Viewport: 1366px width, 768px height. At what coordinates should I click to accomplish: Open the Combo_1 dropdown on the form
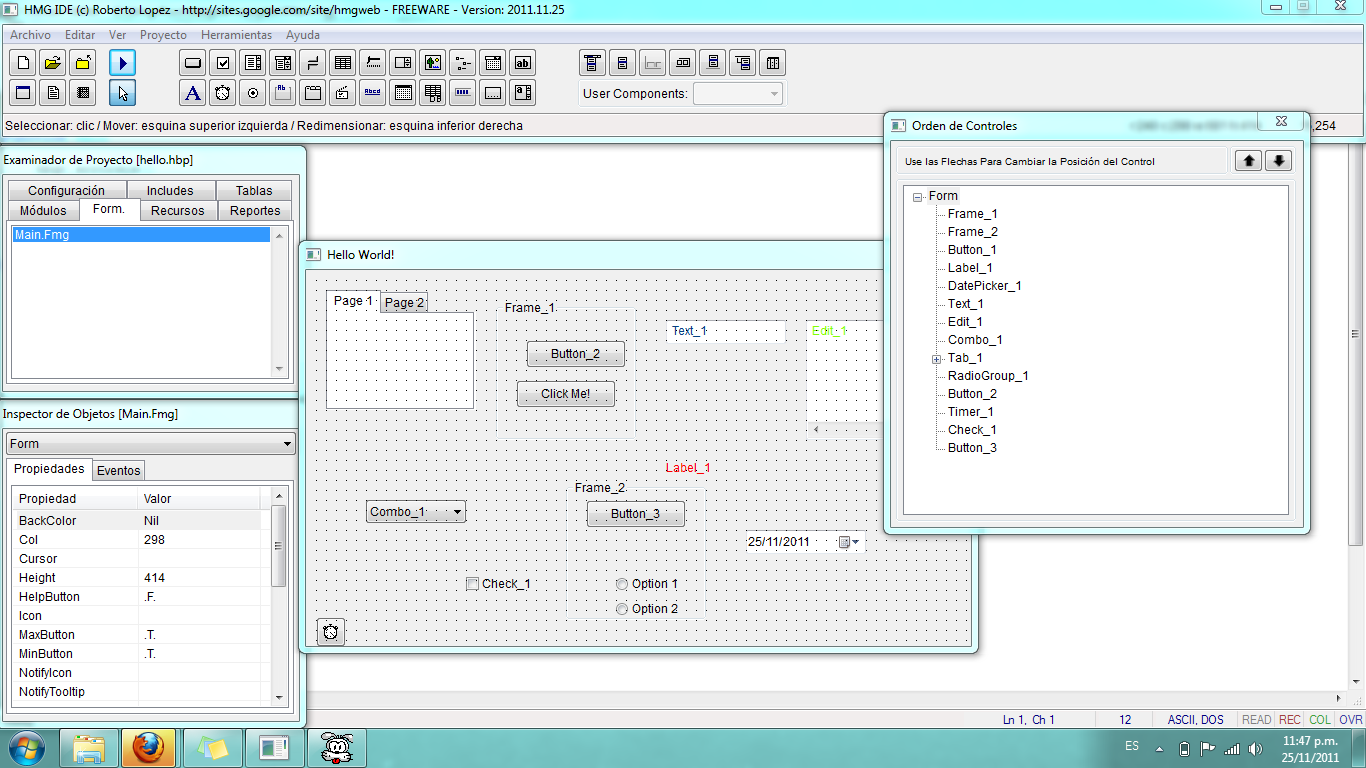point(458,510)
